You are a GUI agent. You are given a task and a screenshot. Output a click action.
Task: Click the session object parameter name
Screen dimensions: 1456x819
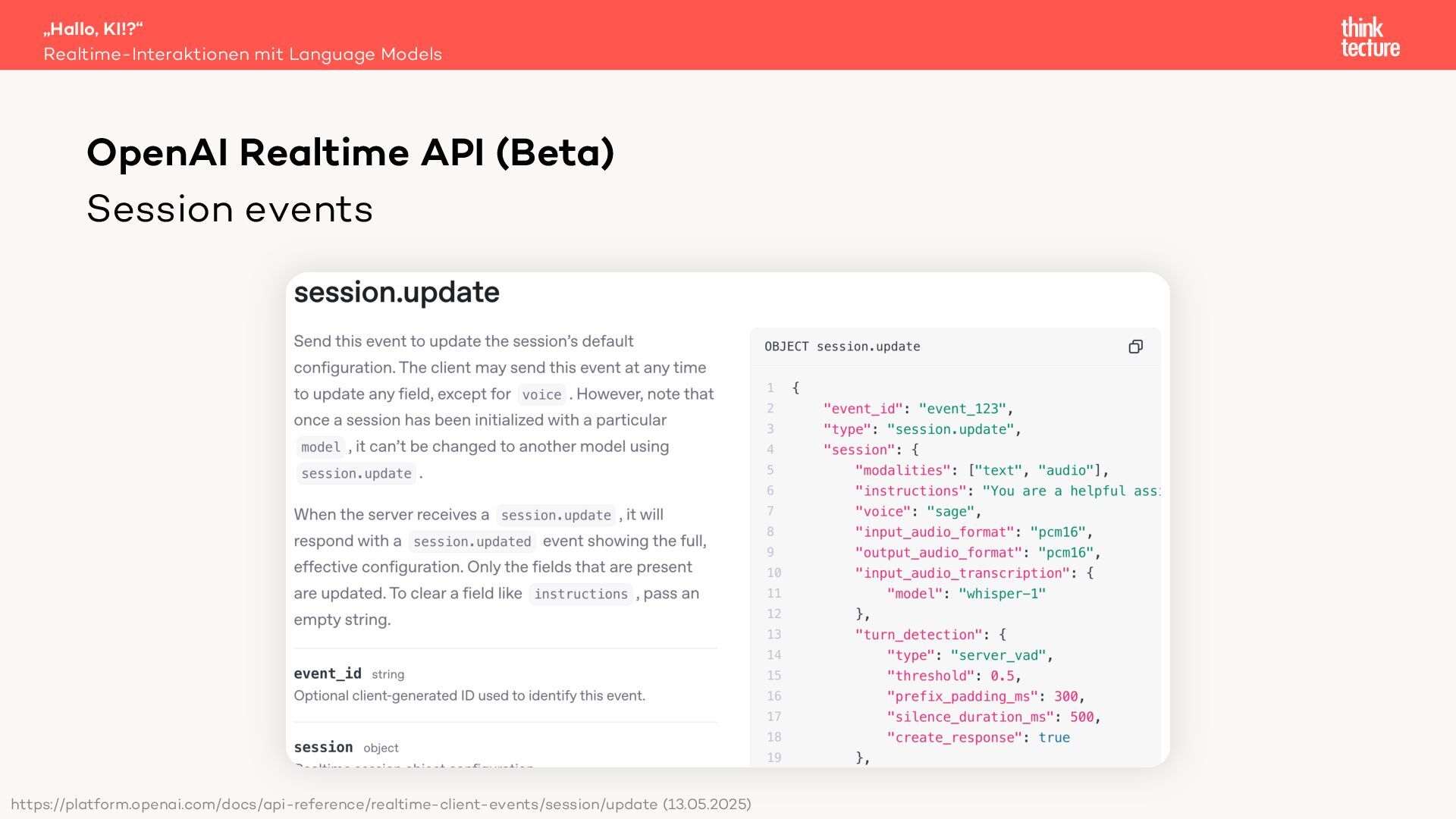tap(323, 747)
